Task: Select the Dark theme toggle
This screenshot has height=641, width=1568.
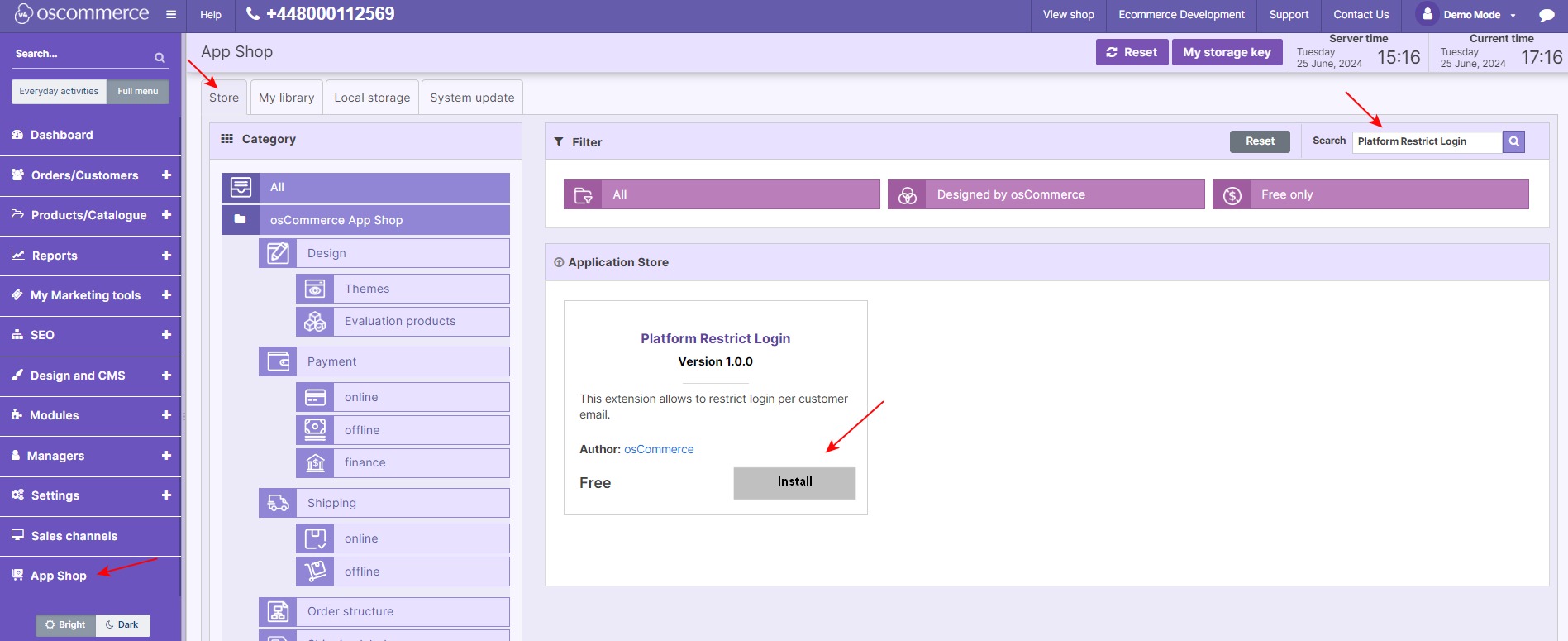Action: 122,624
